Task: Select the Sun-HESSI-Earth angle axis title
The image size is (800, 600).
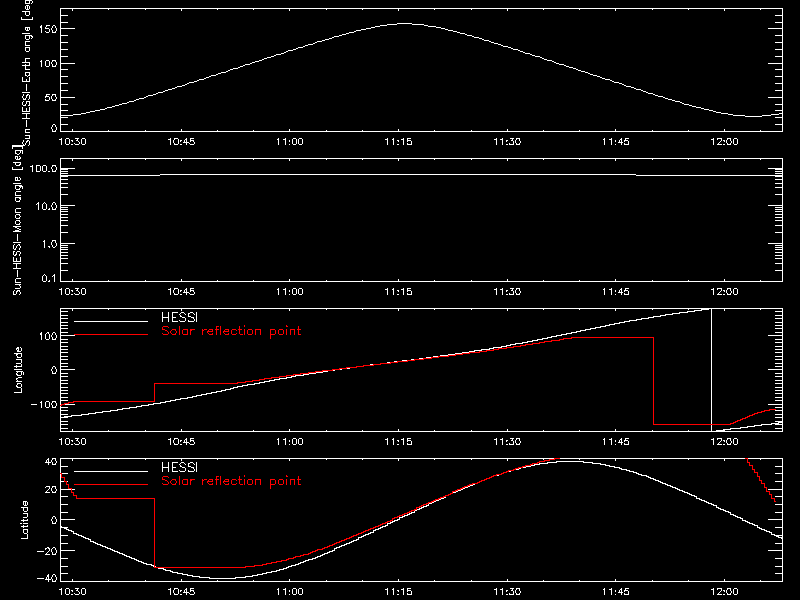Action: coord(27,73)
